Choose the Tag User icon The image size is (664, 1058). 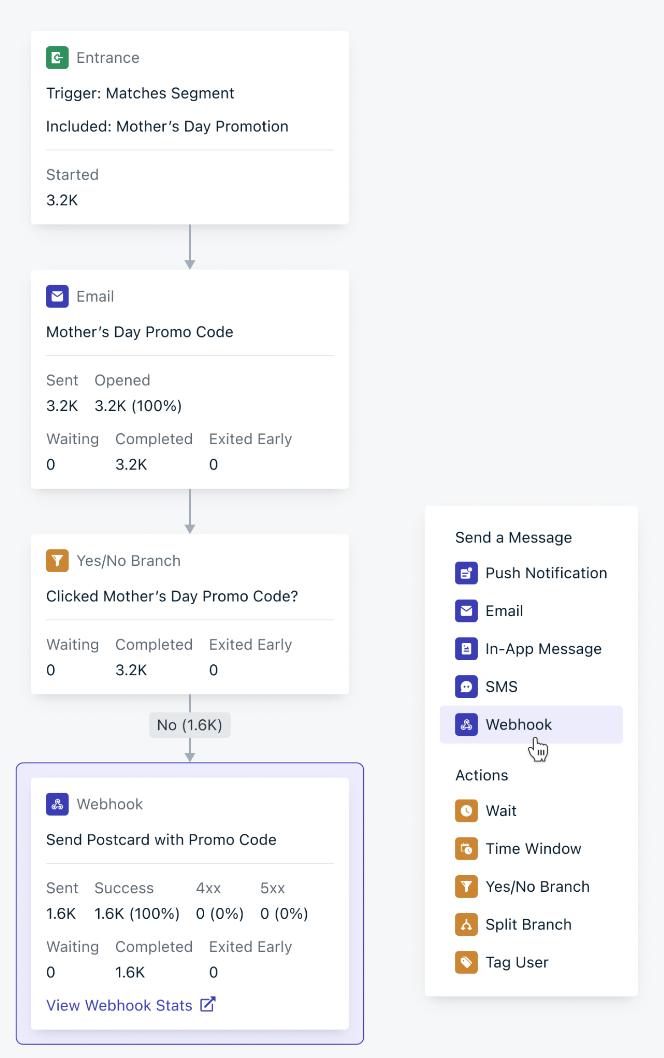[466, 962]
